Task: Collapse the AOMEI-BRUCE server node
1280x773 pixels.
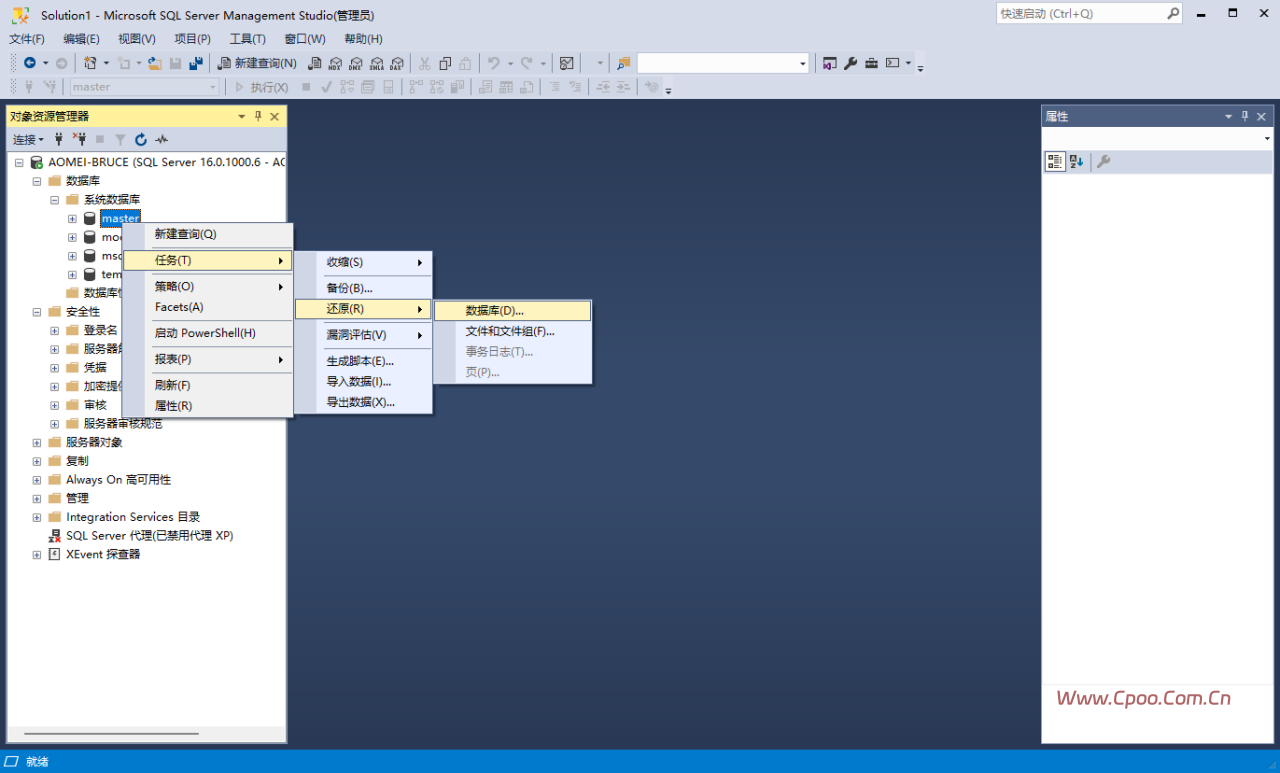Action: click(19, 162)
